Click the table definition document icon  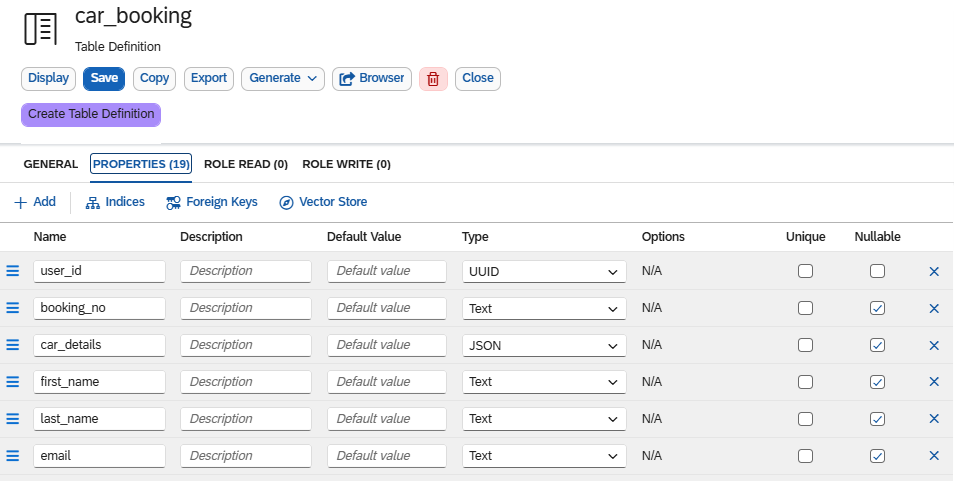click(x=41, y=29)
